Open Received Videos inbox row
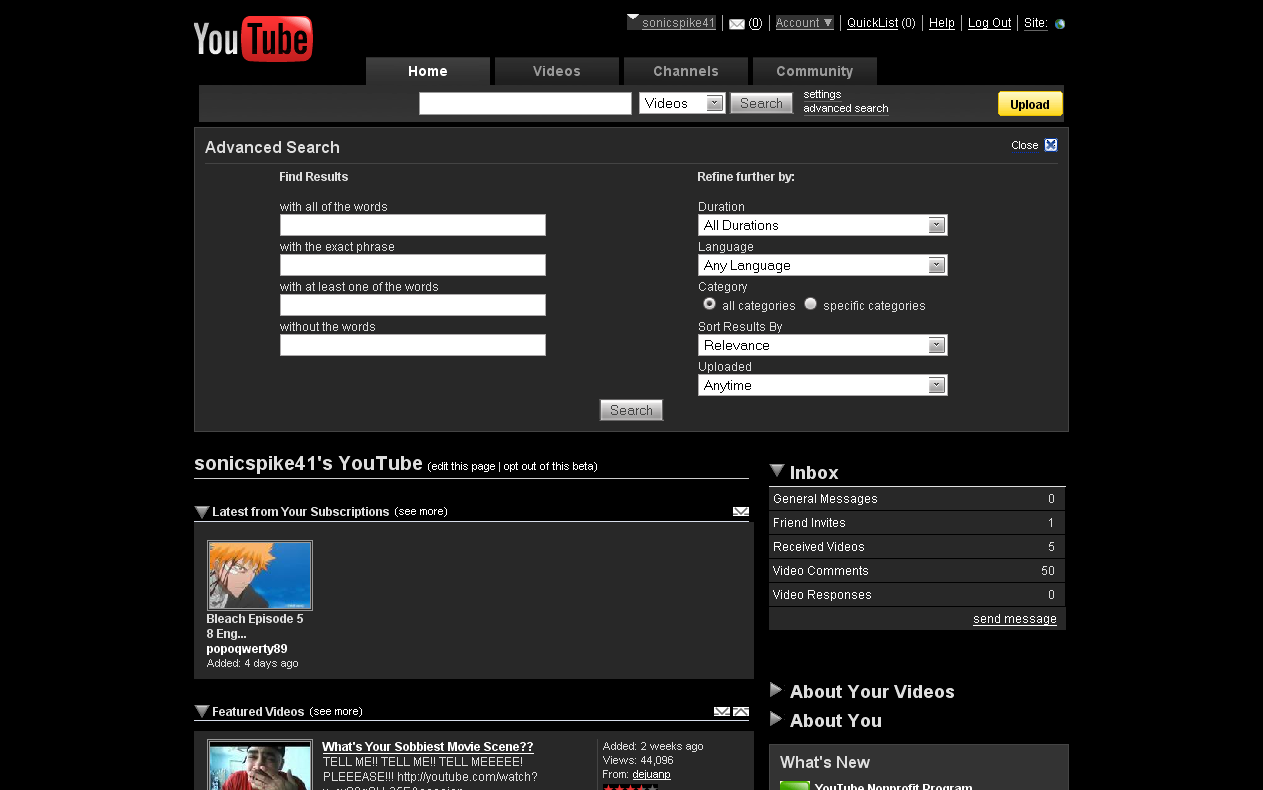Viewport: 1263px width, 790px height. tap(917, 547)
